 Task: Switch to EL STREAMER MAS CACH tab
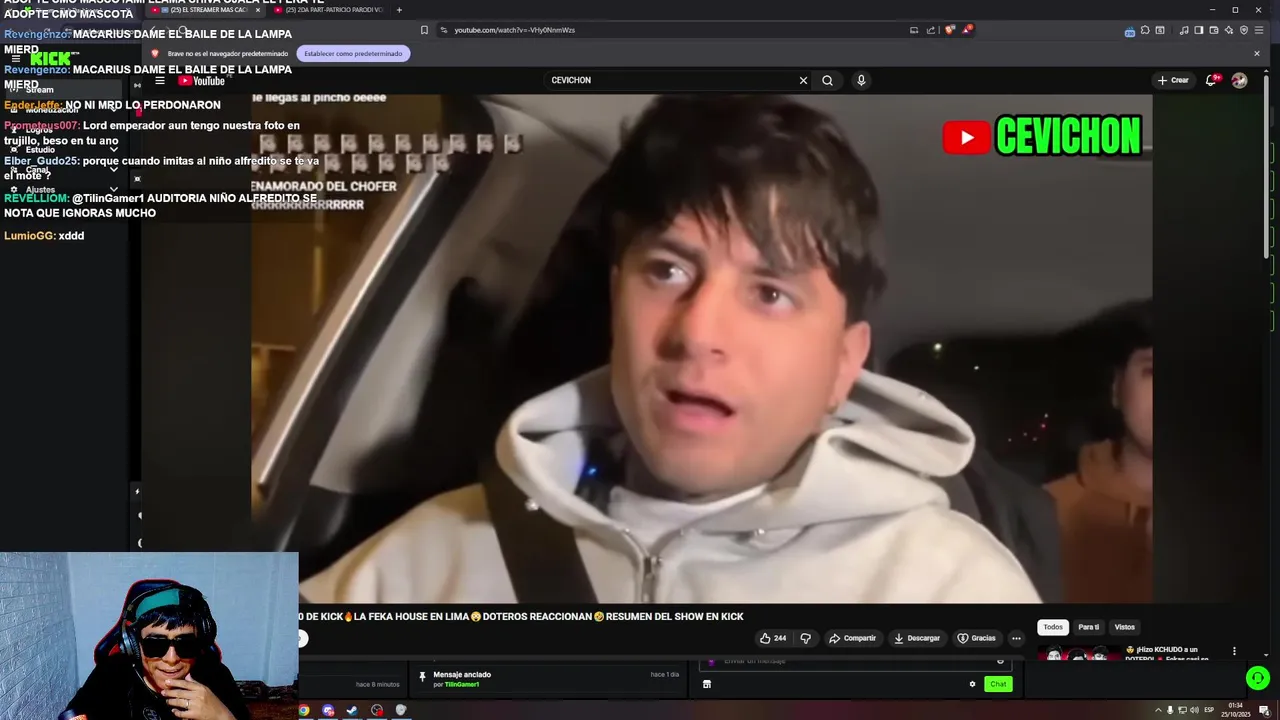click(205, 10)
